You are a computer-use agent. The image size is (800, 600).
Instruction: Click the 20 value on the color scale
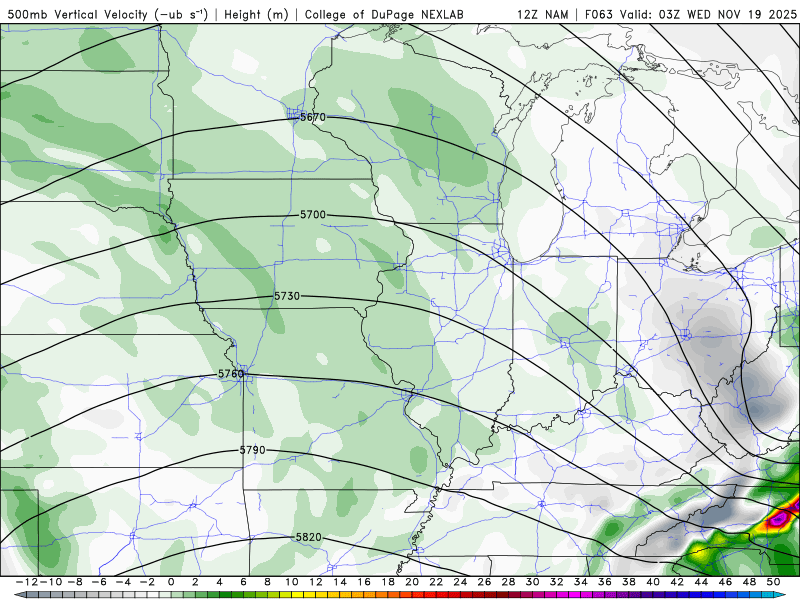click(412, 582)
